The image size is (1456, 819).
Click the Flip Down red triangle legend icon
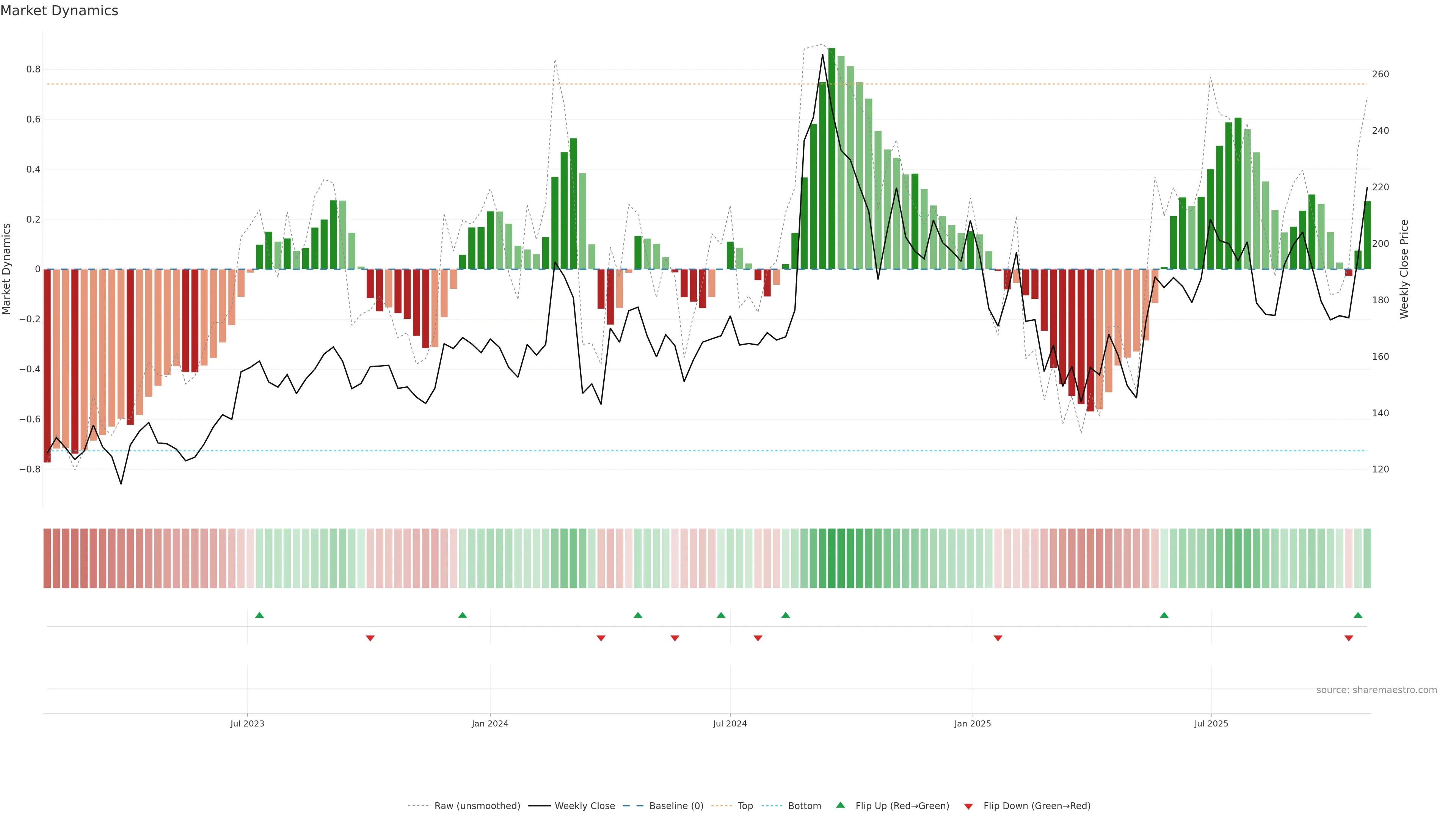click(x=968, y=806)
